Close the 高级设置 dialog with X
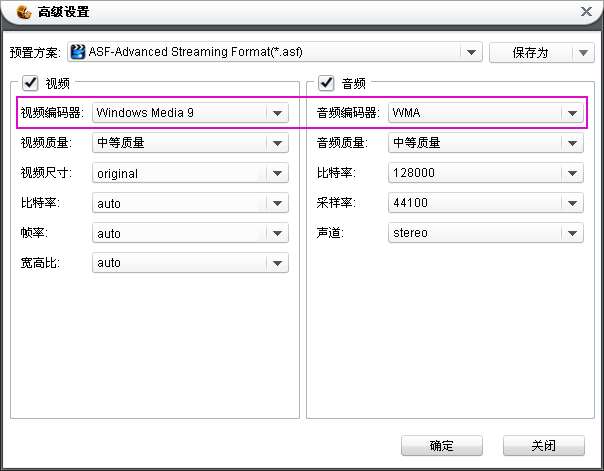 [586, 12]
